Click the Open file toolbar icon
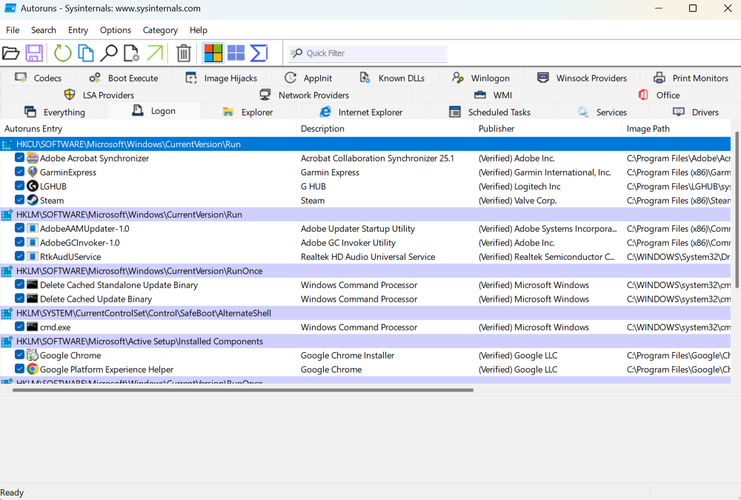 (x=11, y=53)
